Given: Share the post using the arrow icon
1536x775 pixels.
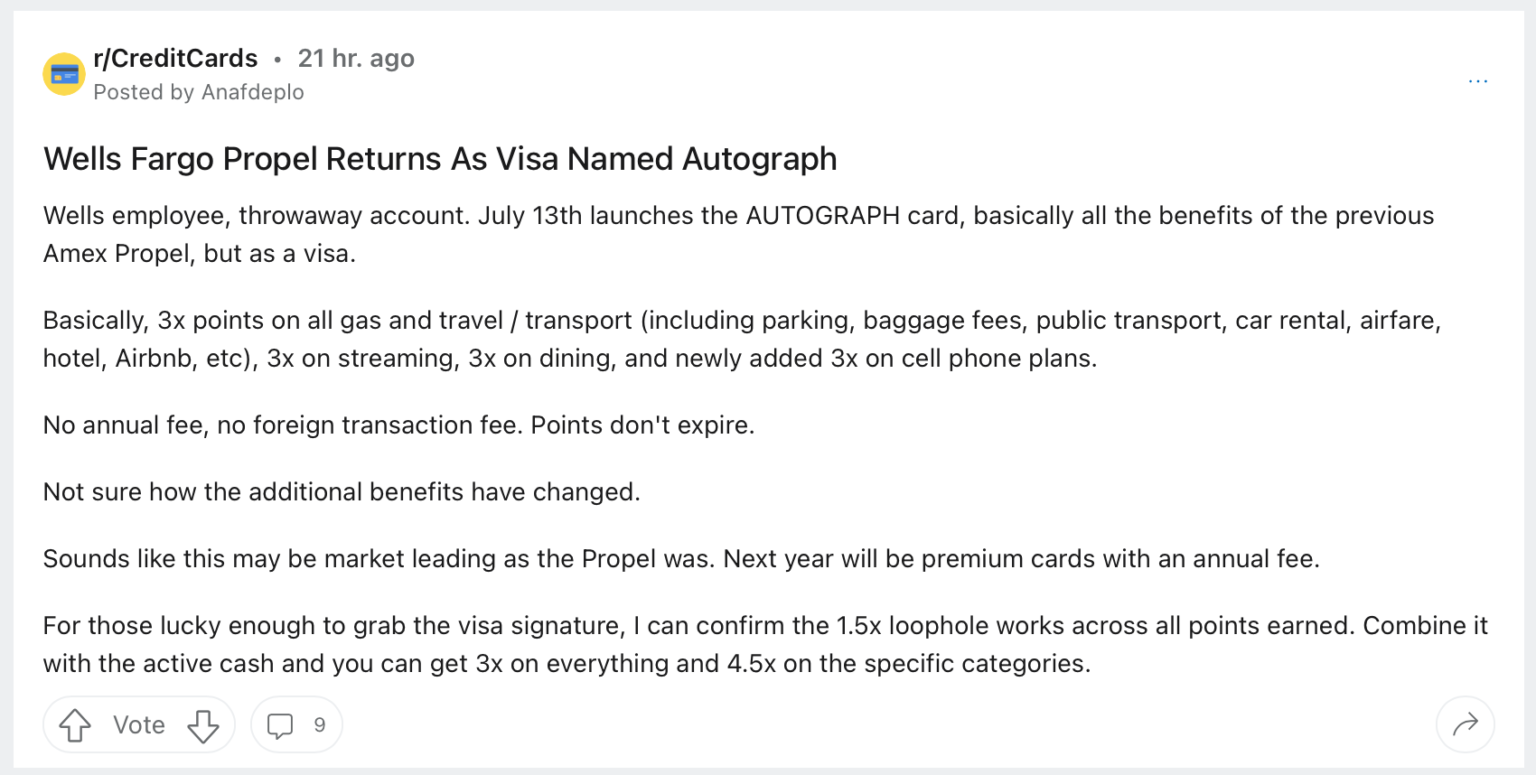Looking at the screenshot, I should pyautogui.click(x=1465, y=725).
